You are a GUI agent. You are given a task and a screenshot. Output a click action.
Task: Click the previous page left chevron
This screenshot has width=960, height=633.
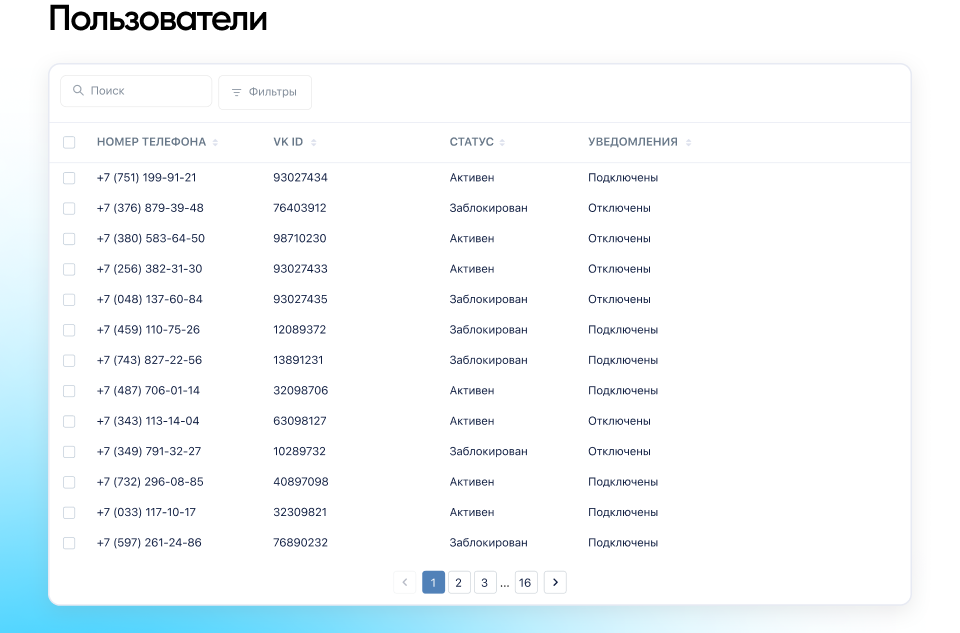[405, 582]
